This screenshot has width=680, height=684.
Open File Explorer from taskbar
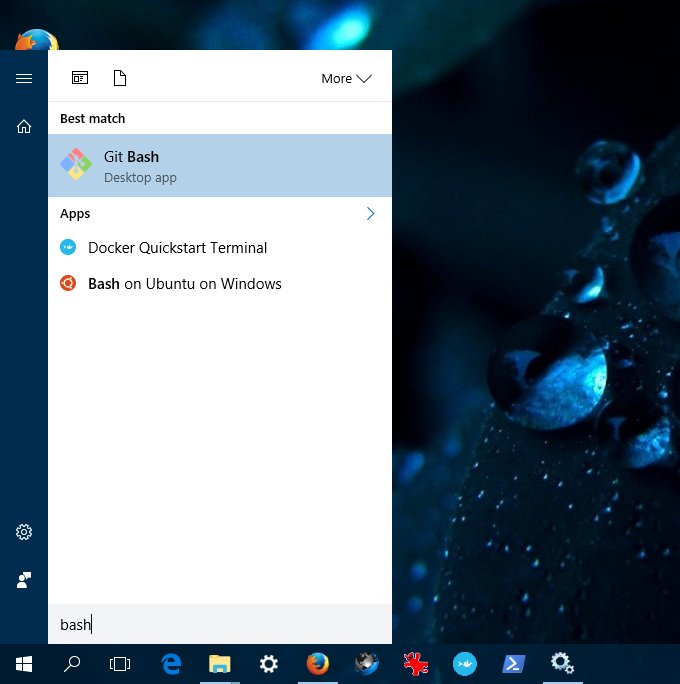pyautogui.click(x=219, y=664)
